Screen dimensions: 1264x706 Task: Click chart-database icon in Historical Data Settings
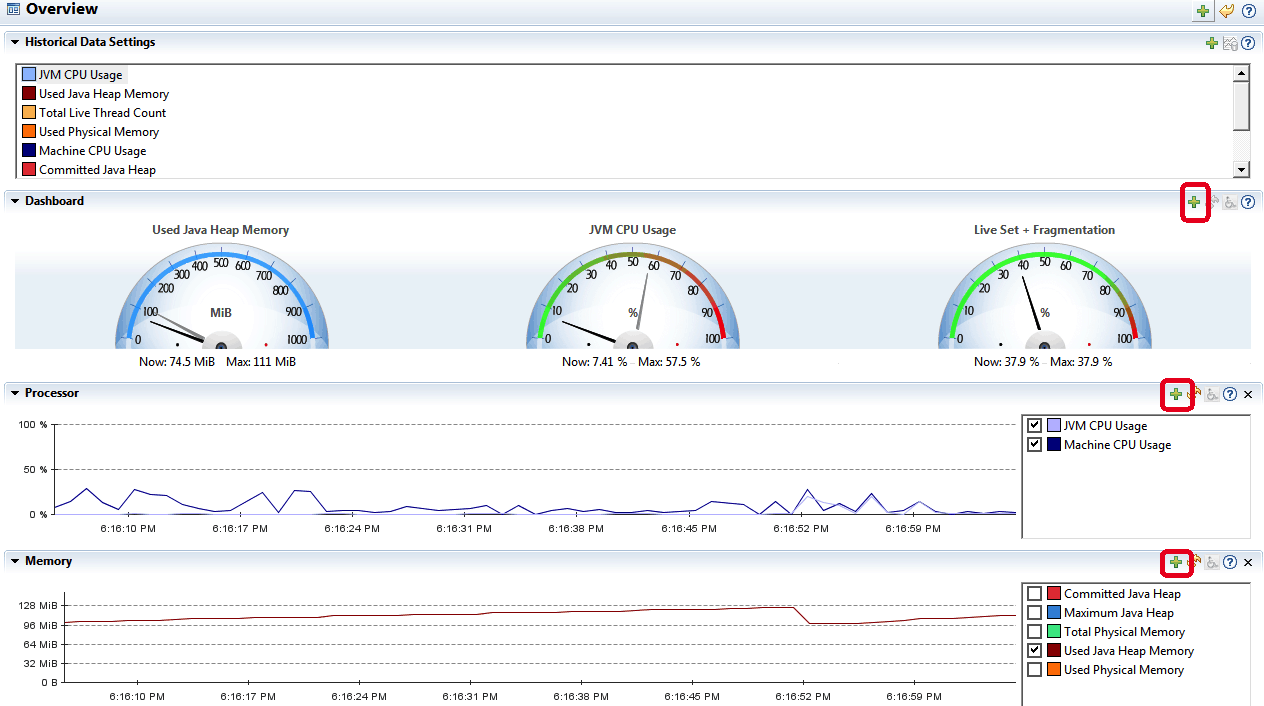click(x=1230, y=43)
